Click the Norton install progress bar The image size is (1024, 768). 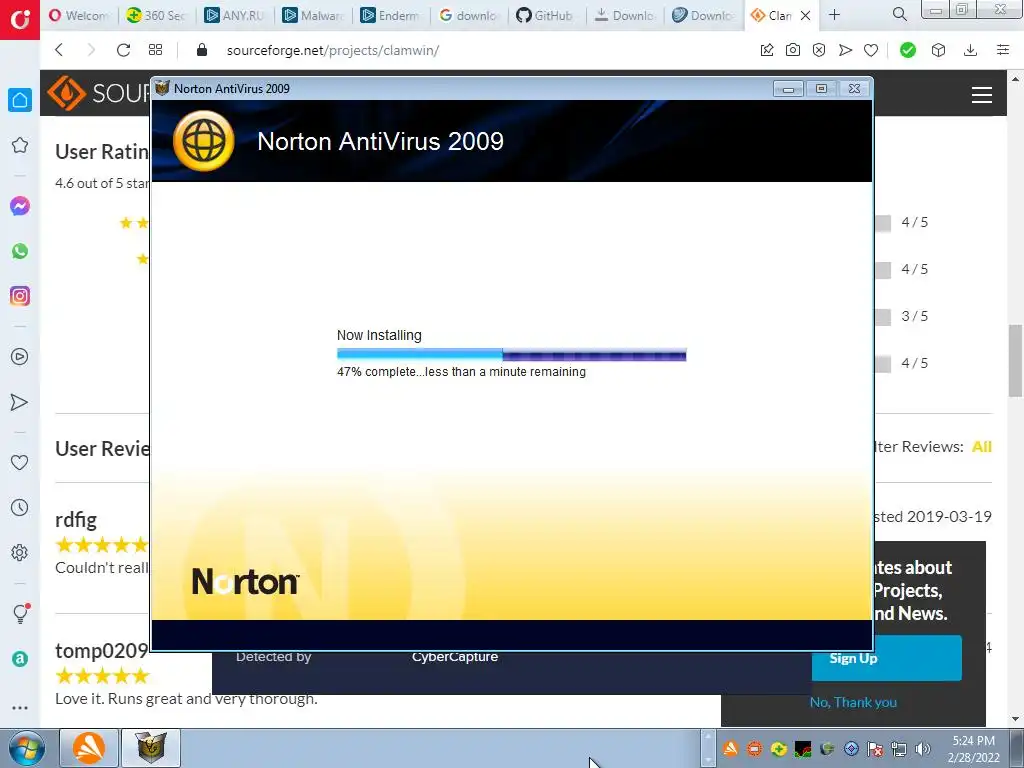[x=511, y=355]
